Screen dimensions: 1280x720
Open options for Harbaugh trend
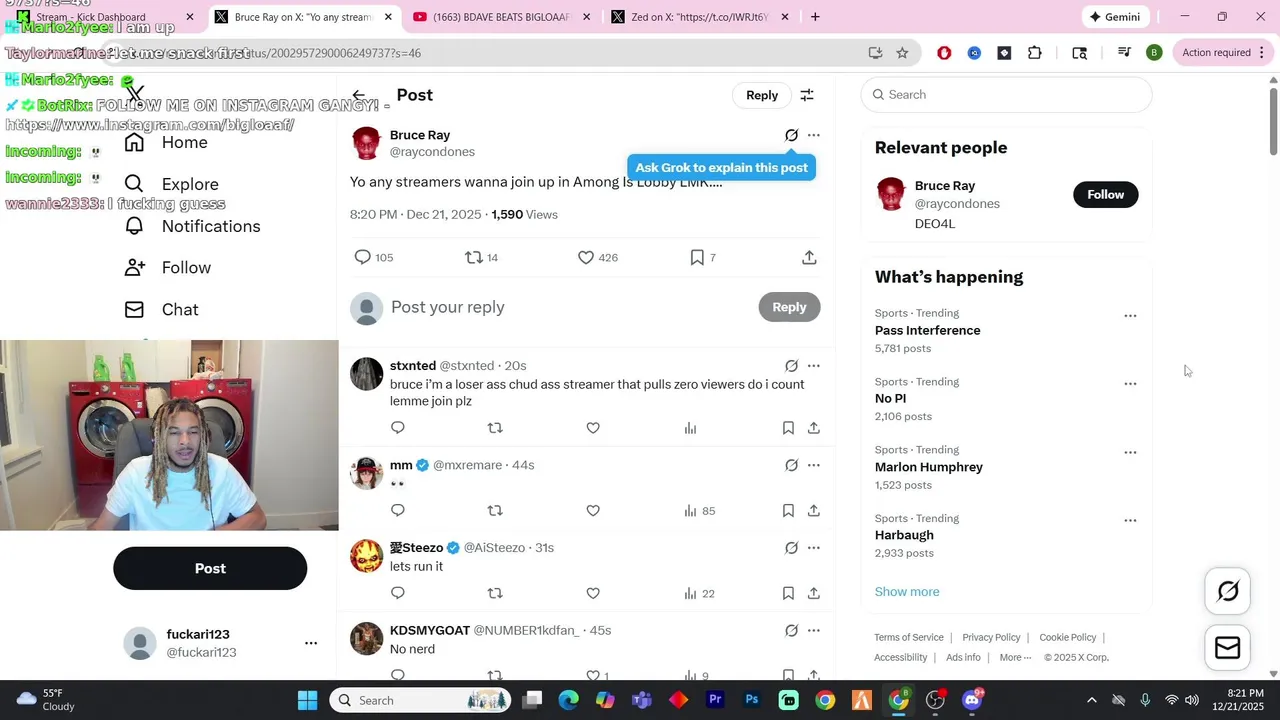1130,520
